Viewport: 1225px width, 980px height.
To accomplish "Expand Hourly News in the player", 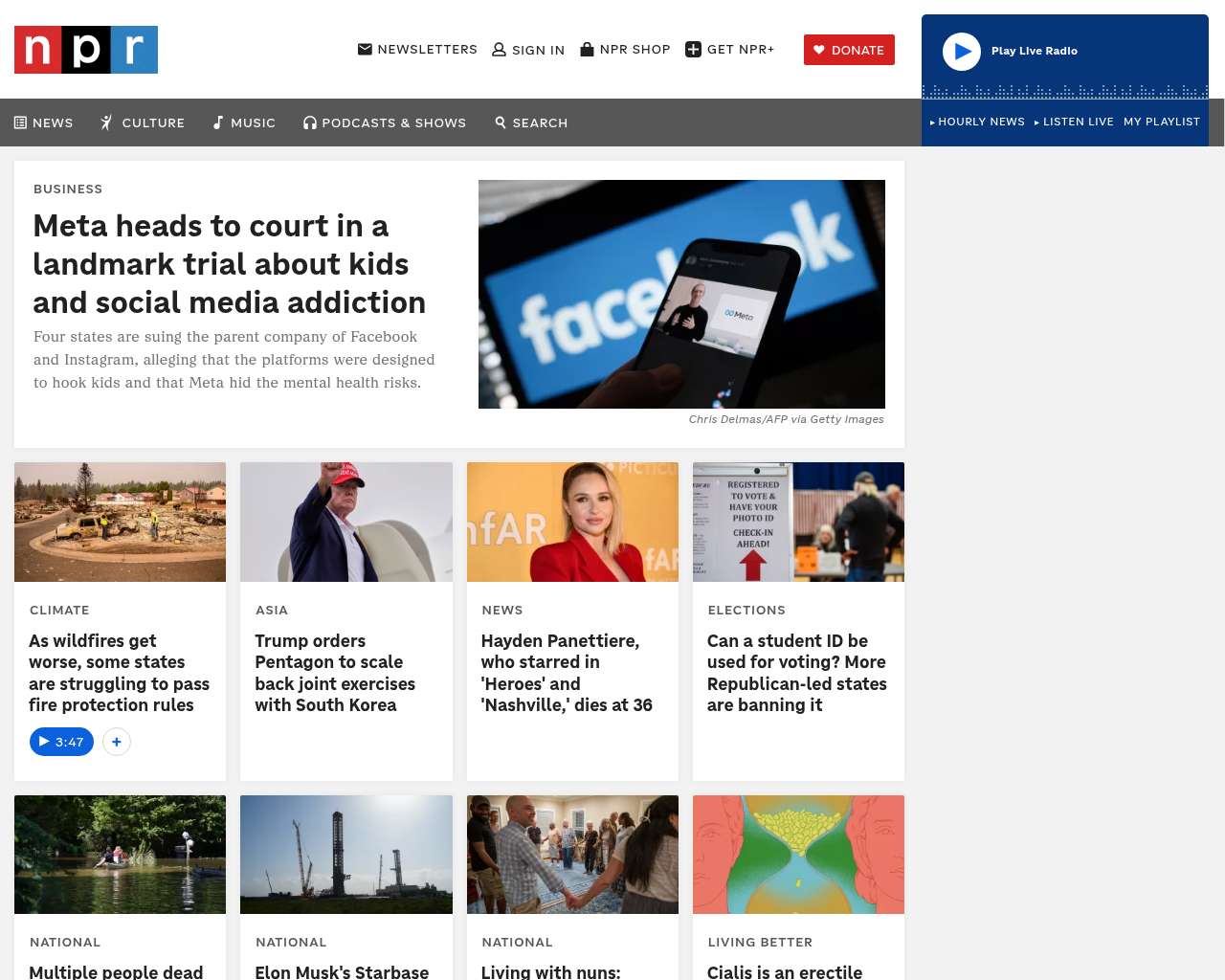I will tap(977, 122).
